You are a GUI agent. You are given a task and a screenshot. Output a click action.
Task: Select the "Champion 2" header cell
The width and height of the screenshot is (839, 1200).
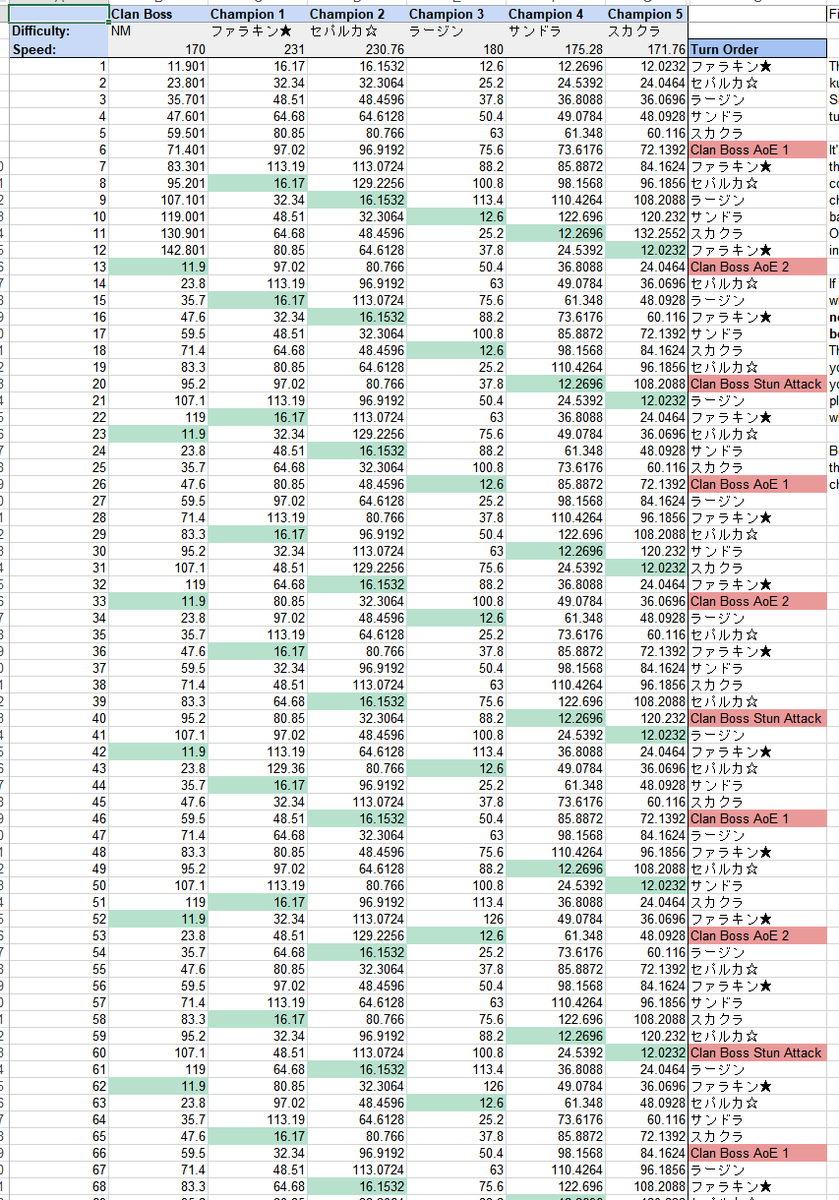coord(357,14)
